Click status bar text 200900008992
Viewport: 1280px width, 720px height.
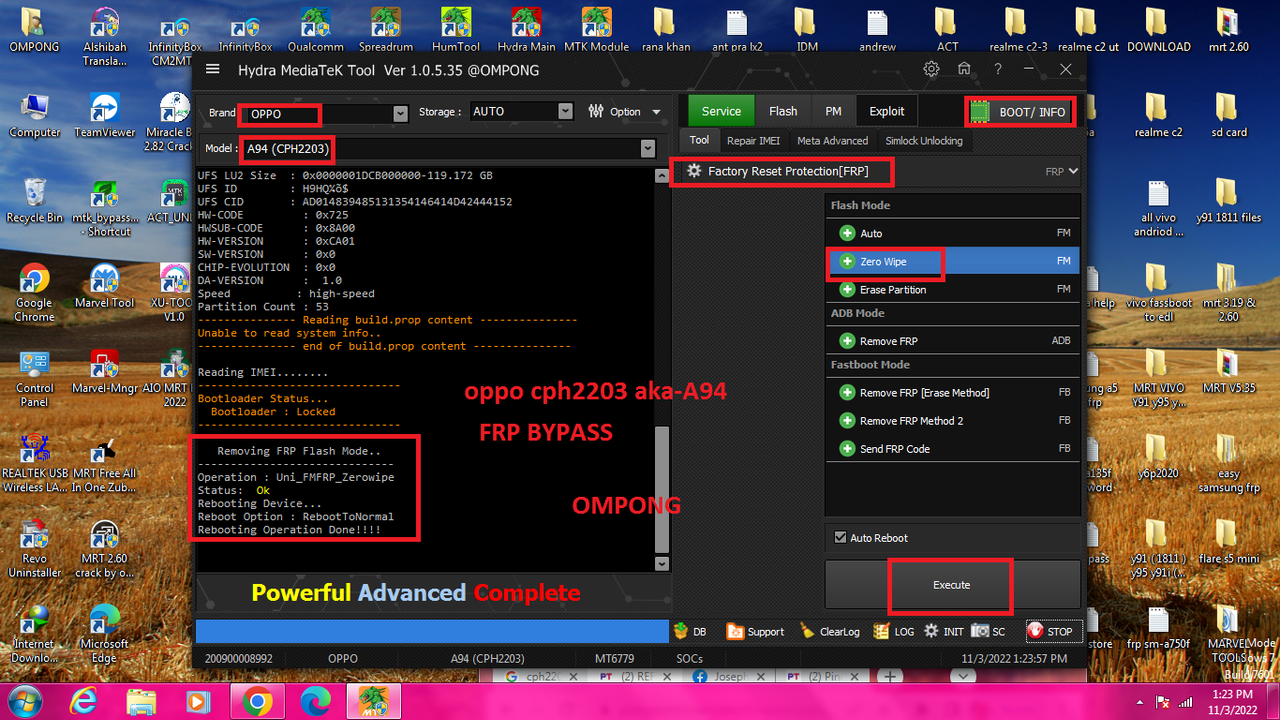click(x=238, y=658)
